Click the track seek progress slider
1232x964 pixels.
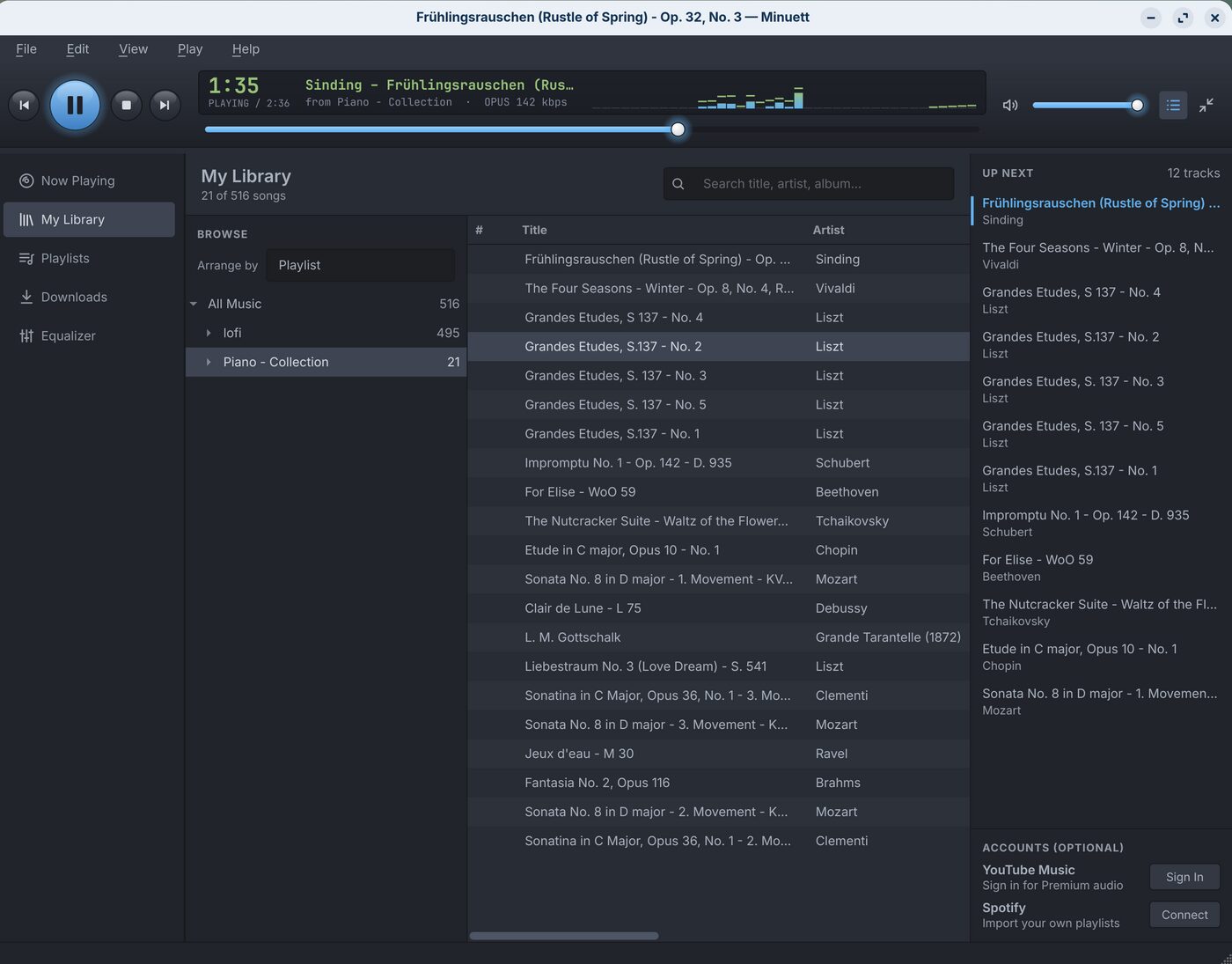tap(591, 129)
